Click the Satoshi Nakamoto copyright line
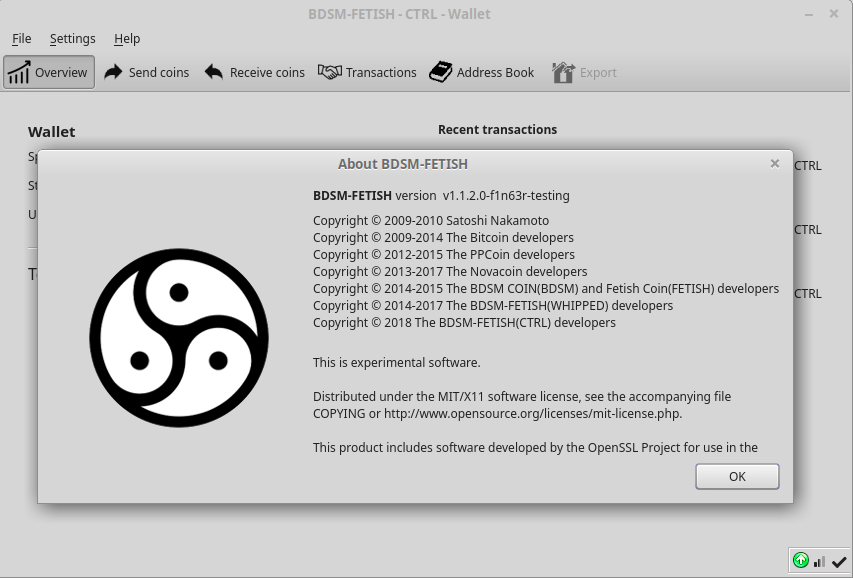This screenshot has height=578, width=853. pos(431,220)
